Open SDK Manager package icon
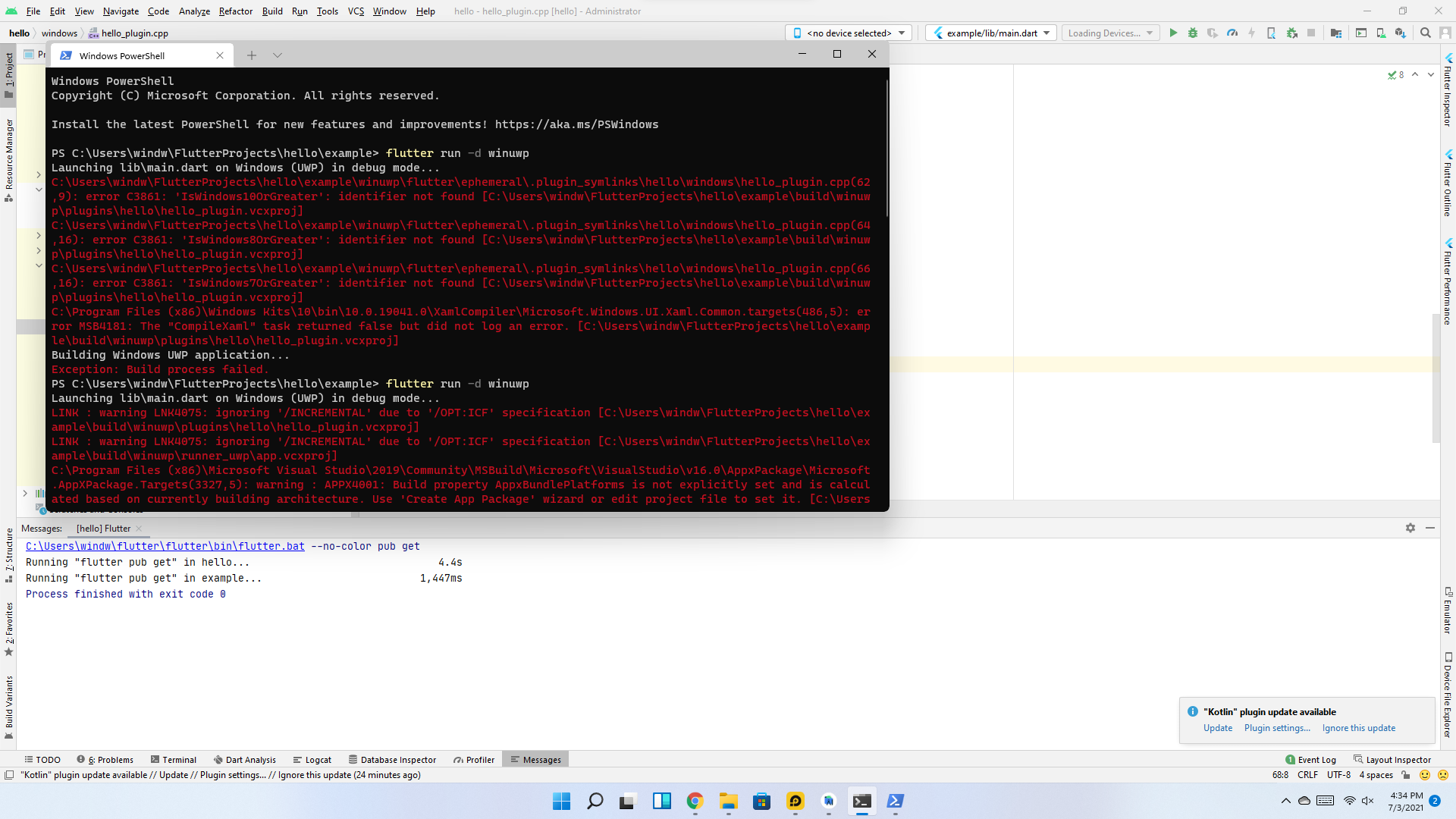Screen dimensions: 1456x819 1399,33
